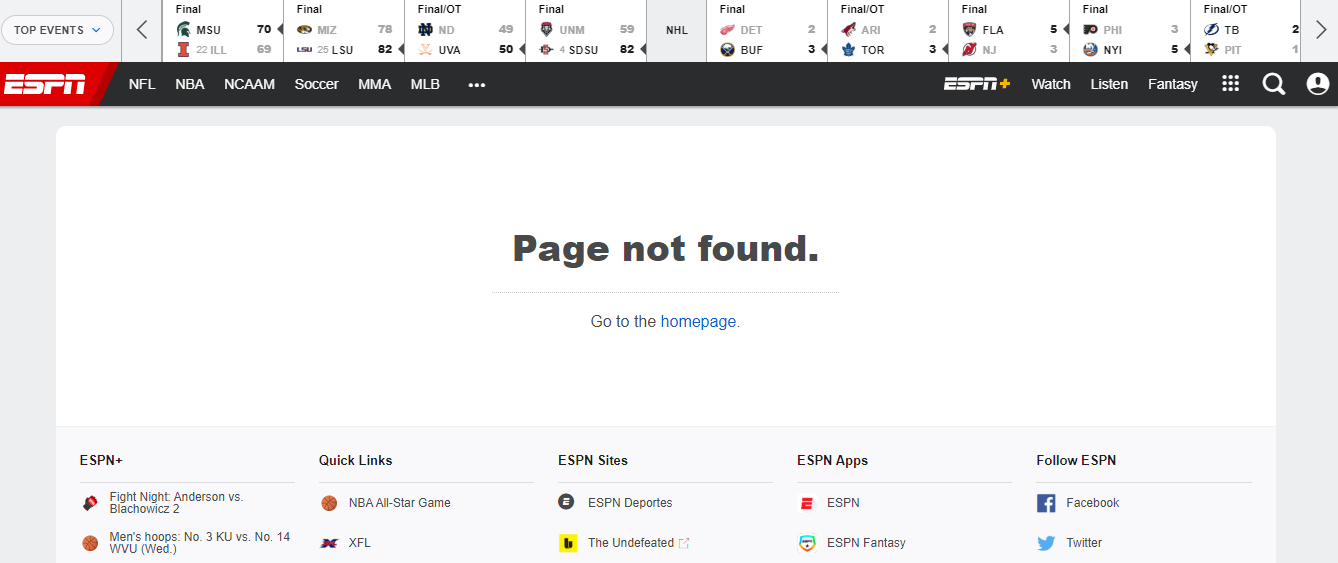Click the ESPN+ logo in navbar
The height and width of the screenshot is (563, 1338).
[x=977, y=84]
